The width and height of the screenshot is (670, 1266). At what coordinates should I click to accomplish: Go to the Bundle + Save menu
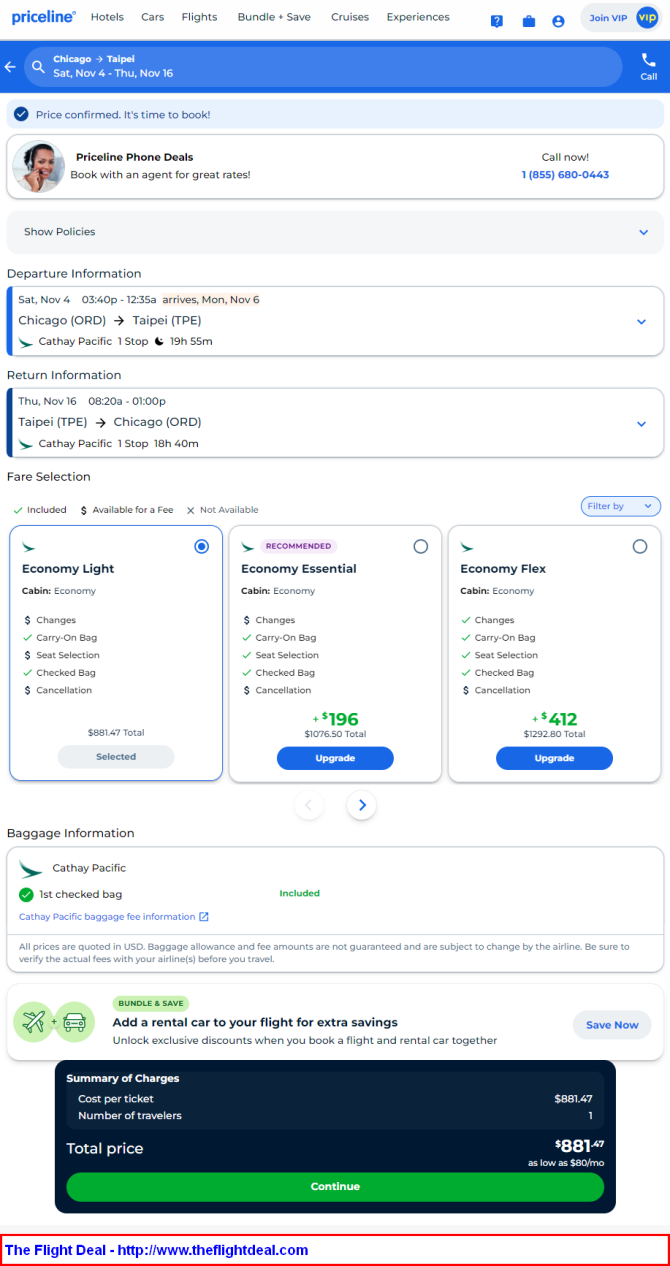point(274,17)
